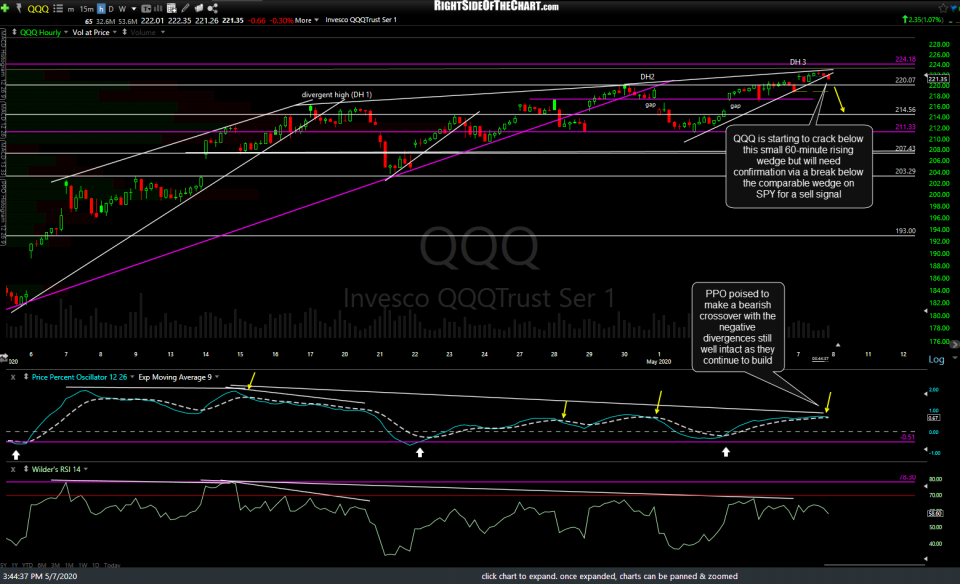Click the green plus add-symbol icon
The image size is (960, 584).
point(5,8)
